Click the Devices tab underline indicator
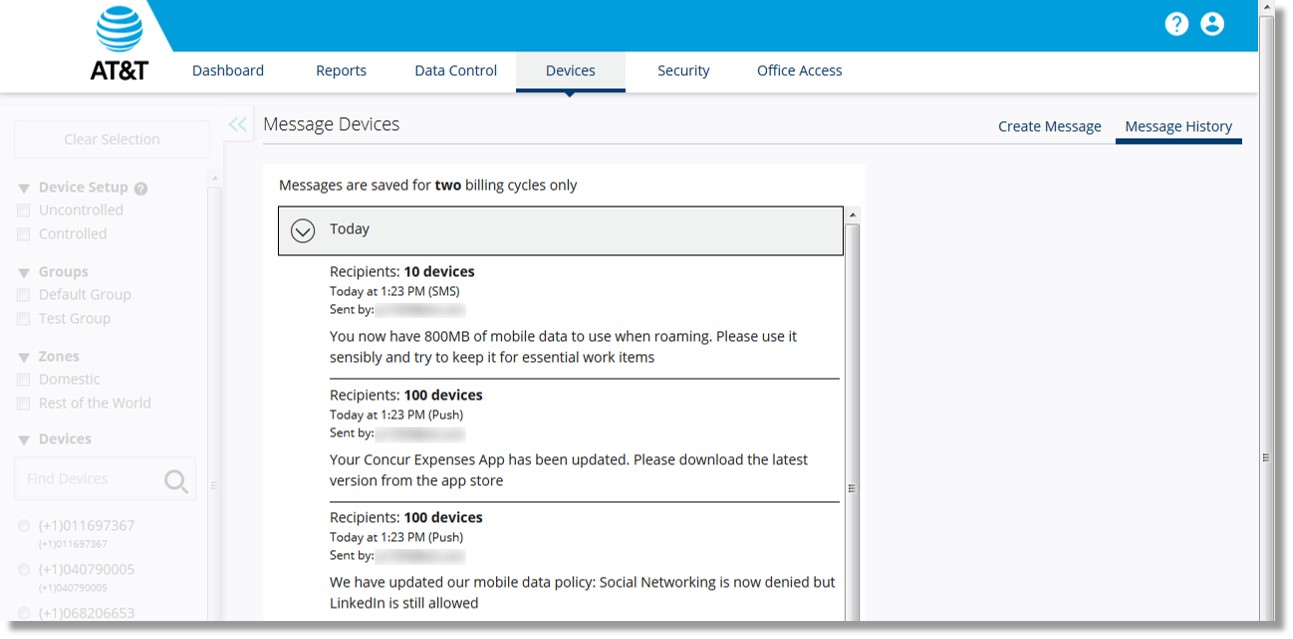This screenshot has width=1293, height=639. [x=570, y=89]
